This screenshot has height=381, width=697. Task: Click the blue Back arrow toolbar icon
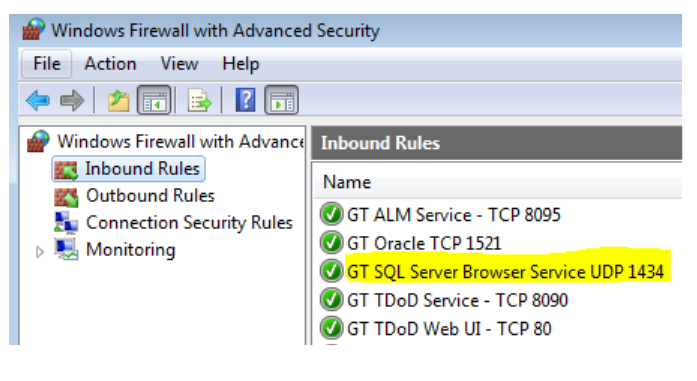(x=38, y=100)
